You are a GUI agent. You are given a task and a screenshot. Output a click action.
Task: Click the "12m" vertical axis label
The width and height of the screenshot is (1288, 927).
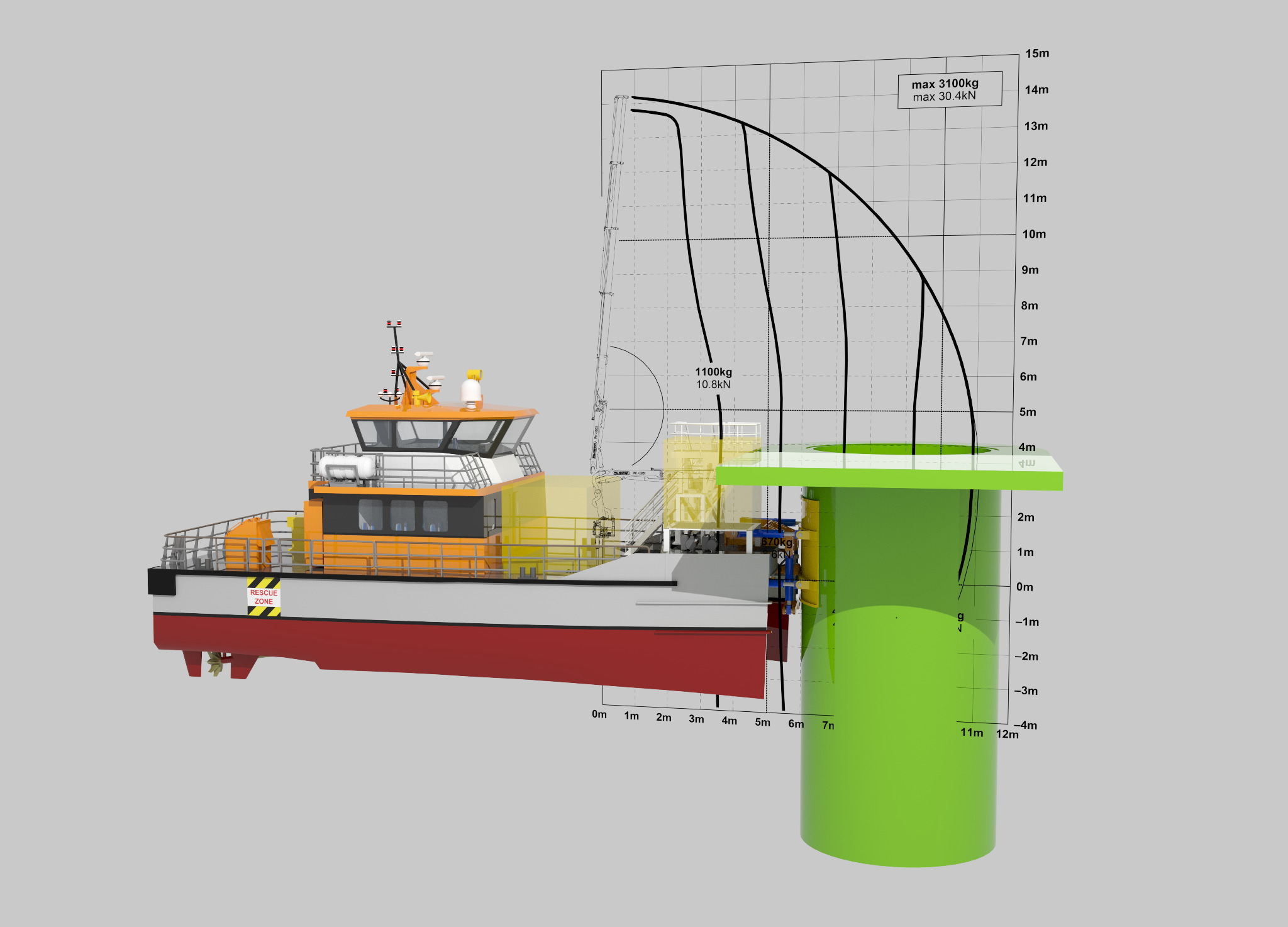tap(1035, 162)
